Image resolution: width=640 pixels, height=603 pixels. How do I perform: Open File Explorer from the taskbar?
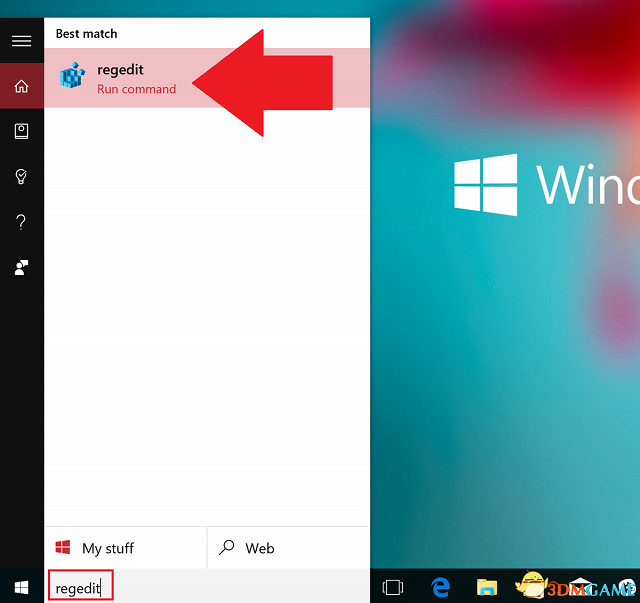pos(487,587)
